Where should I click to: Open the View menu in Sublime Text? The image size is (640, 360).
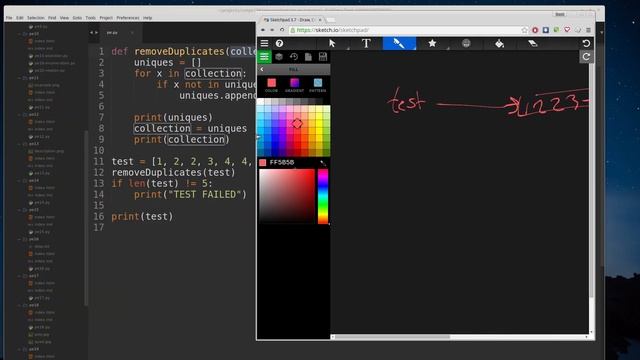[x=64, y=18]
